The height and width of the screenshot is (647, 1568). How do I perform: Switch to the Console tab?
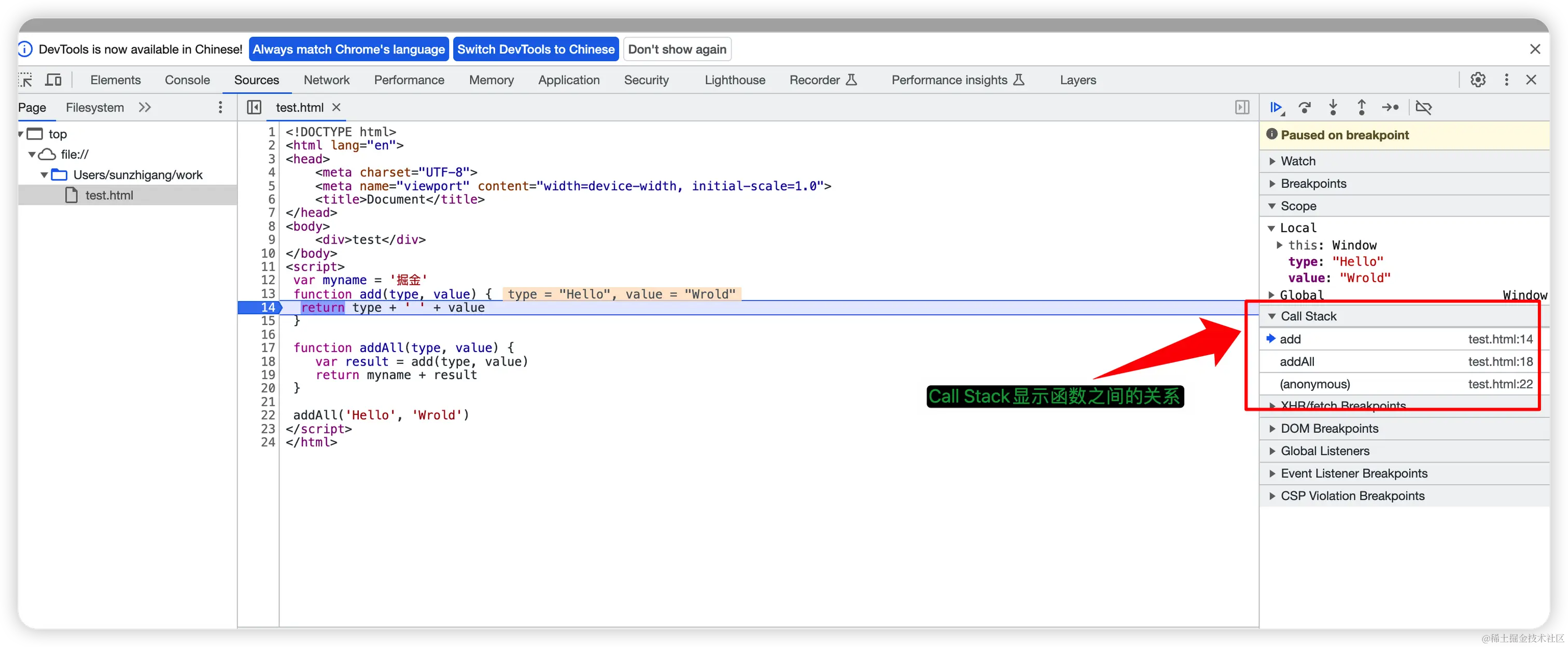[x=187, y=80]
